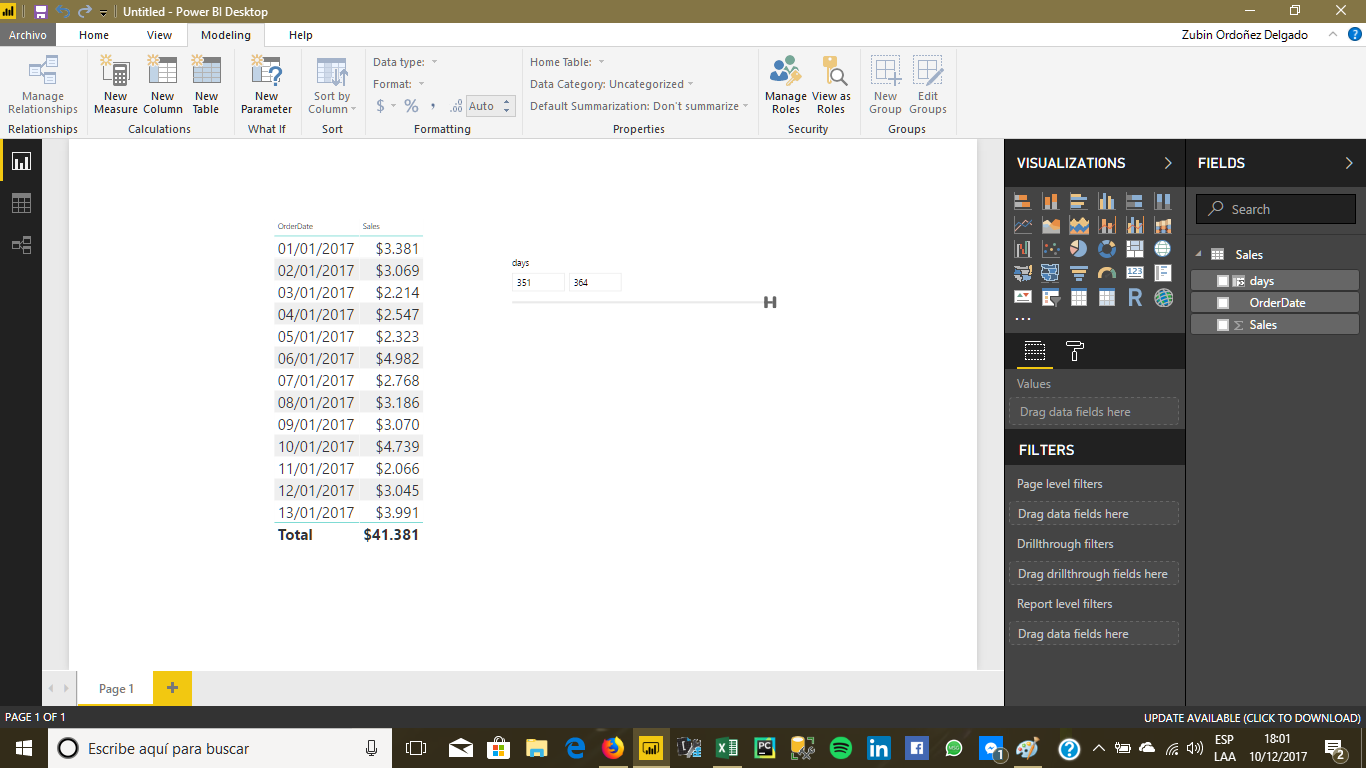1366x768 pixels.
Task: Choose the Donut chart visualization
Action: [1106, 248]
